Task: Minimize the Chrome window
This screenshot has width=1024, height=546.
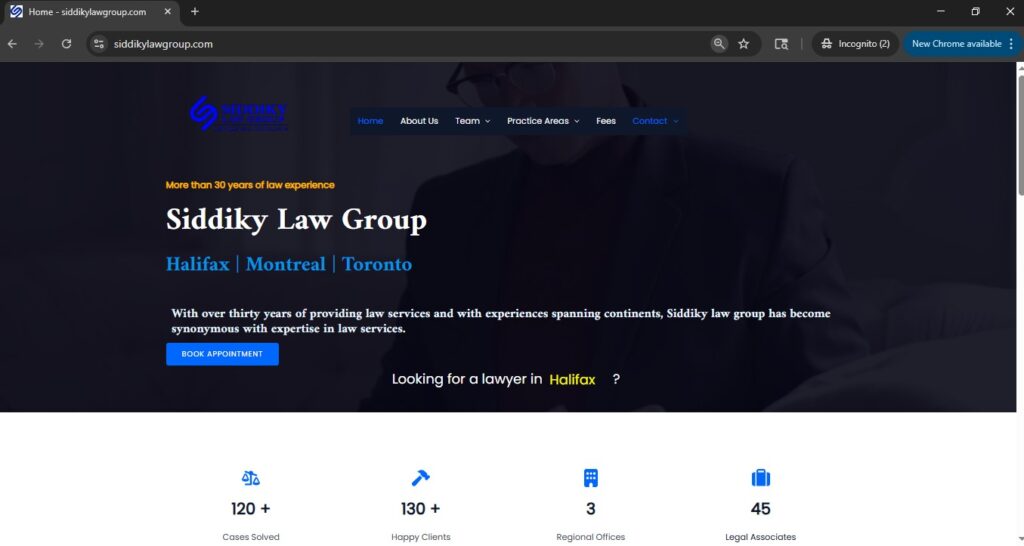Action: click(940, 11)
